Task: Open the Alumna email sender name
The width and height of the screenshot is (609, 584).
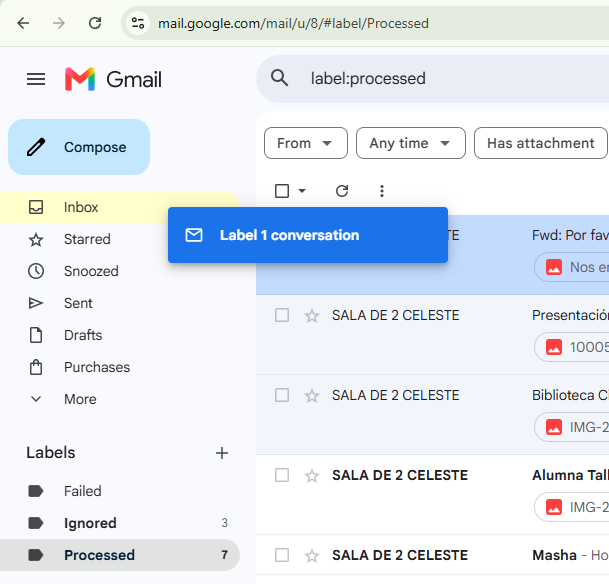Action: (x=400, y=475)
